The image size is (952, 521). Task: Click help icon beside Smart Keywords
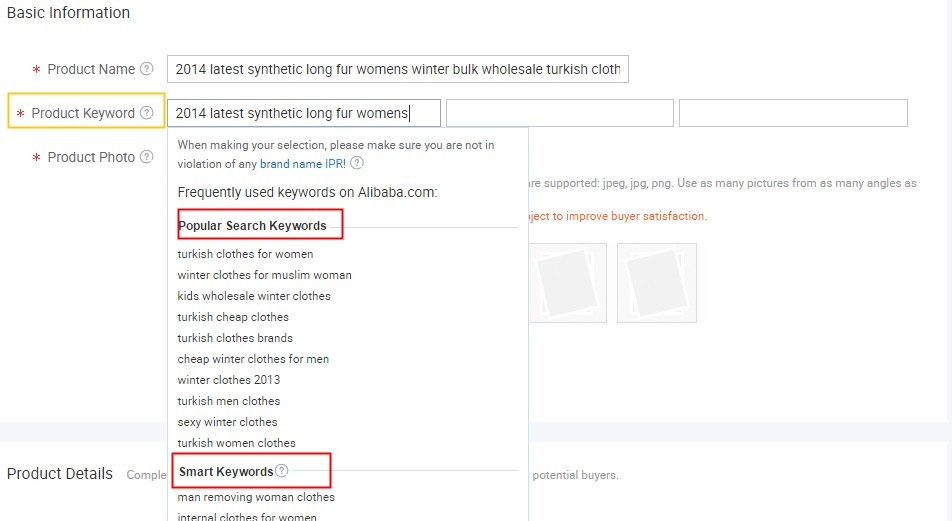282,471
